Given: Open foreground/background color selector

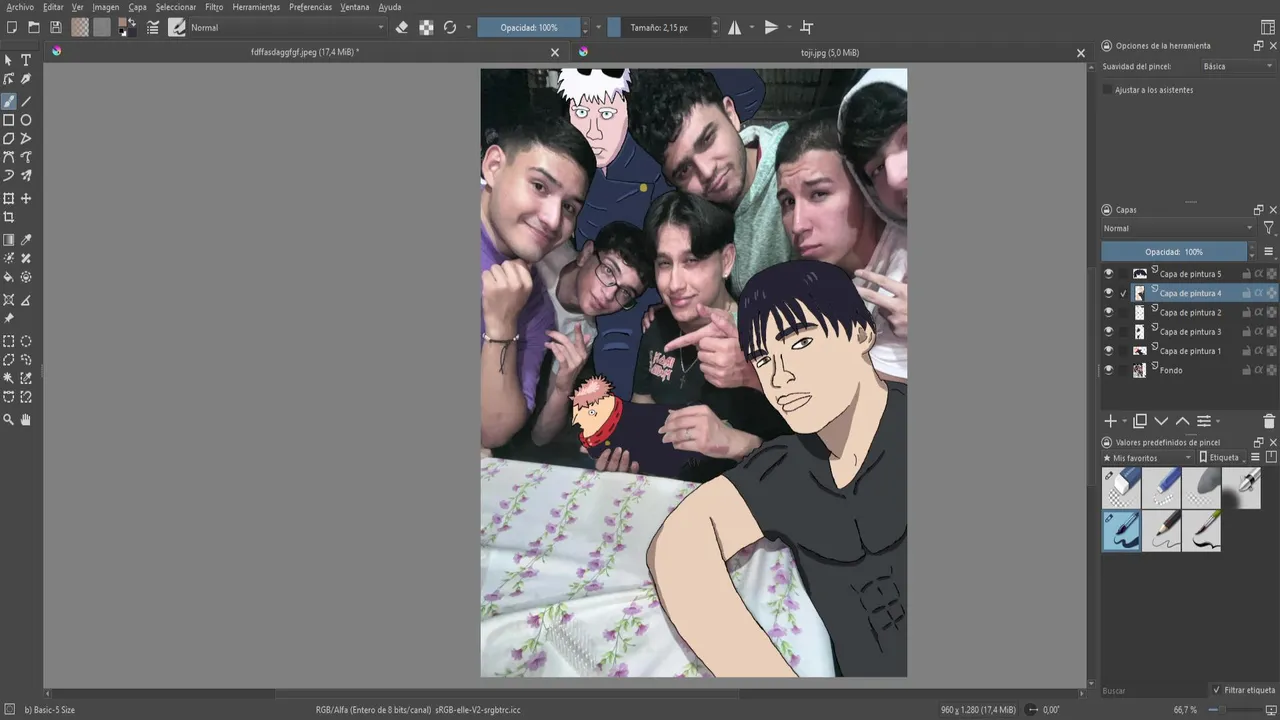Looking at the screenshot, I should click(x=127, y=27).
